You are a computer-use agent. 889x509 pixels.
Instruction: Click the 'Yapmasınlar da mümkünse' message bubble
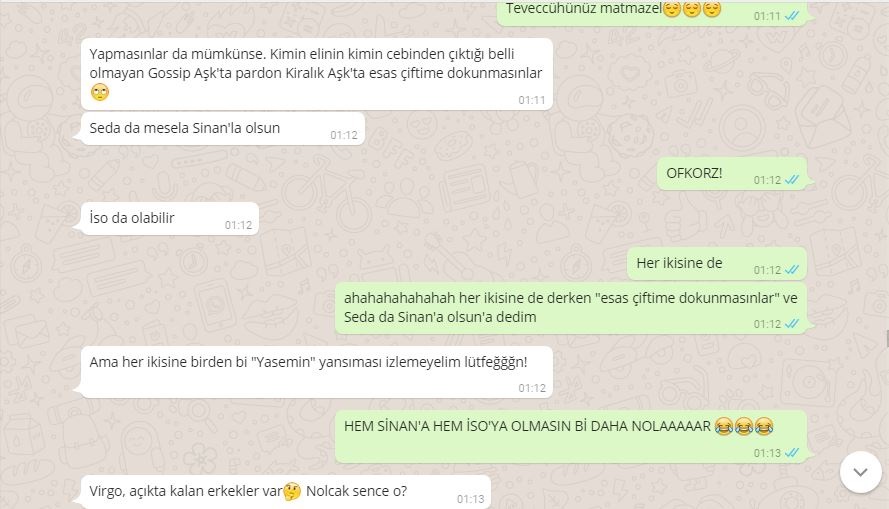click(x=317, y=74)
